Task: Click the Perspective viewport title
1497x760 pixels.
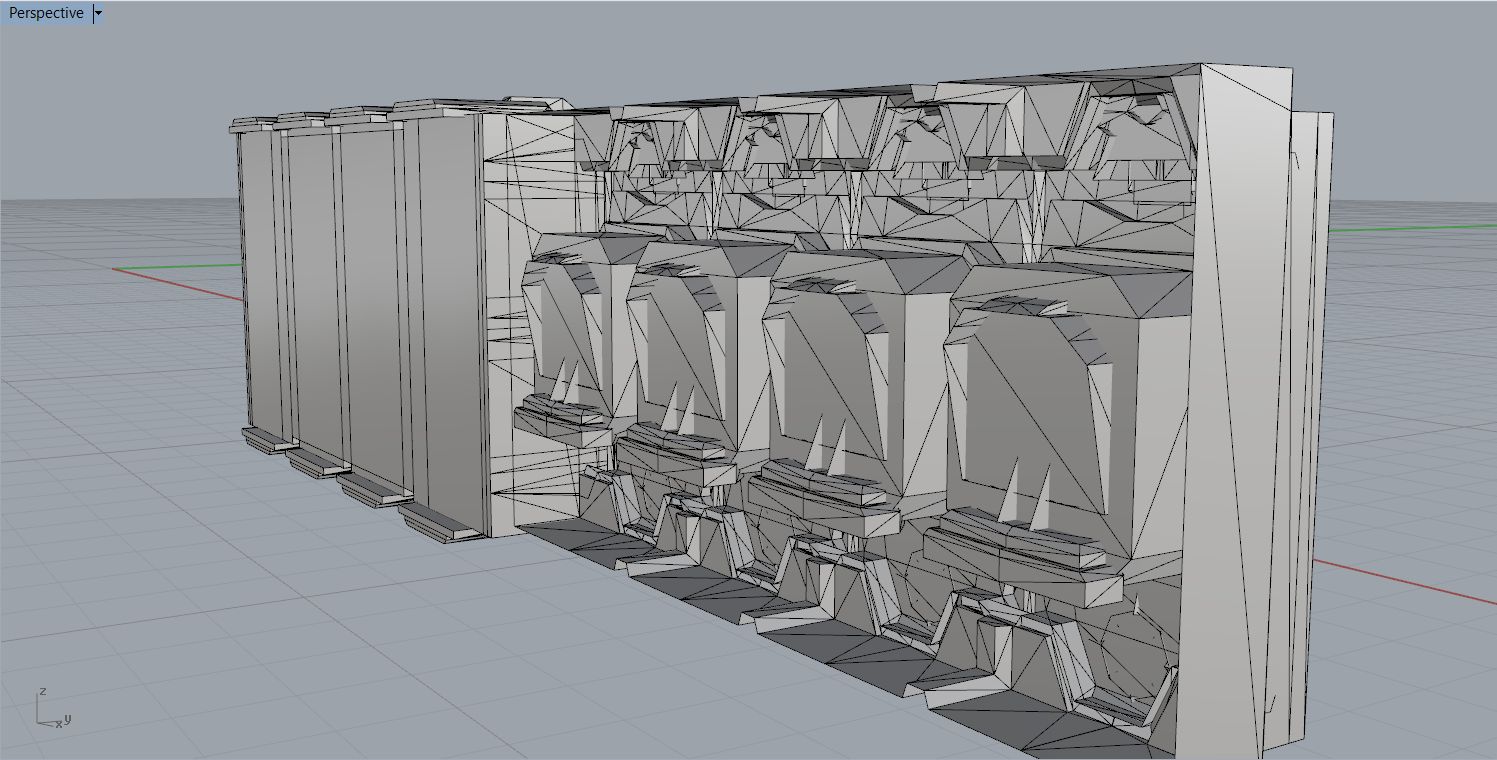Action: click(45, 13)
